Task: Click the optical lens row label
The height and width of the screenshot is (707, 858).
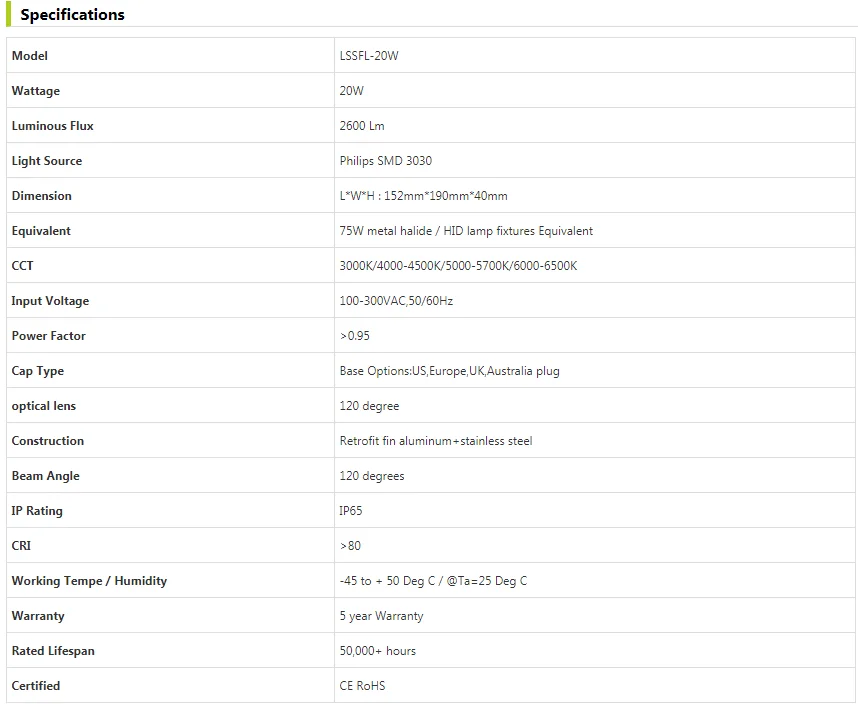Action: (x=44, y=406)
